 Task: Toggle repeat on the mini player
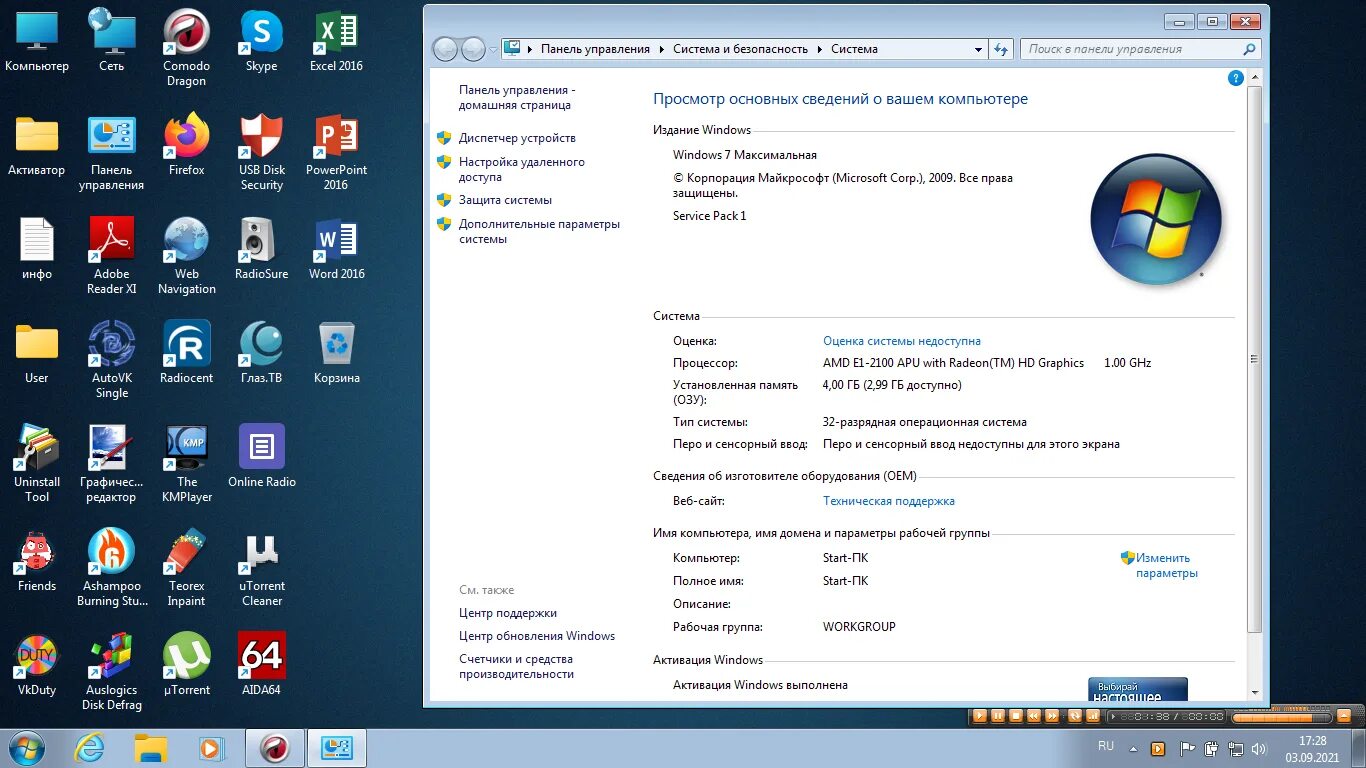(1075, 716)
